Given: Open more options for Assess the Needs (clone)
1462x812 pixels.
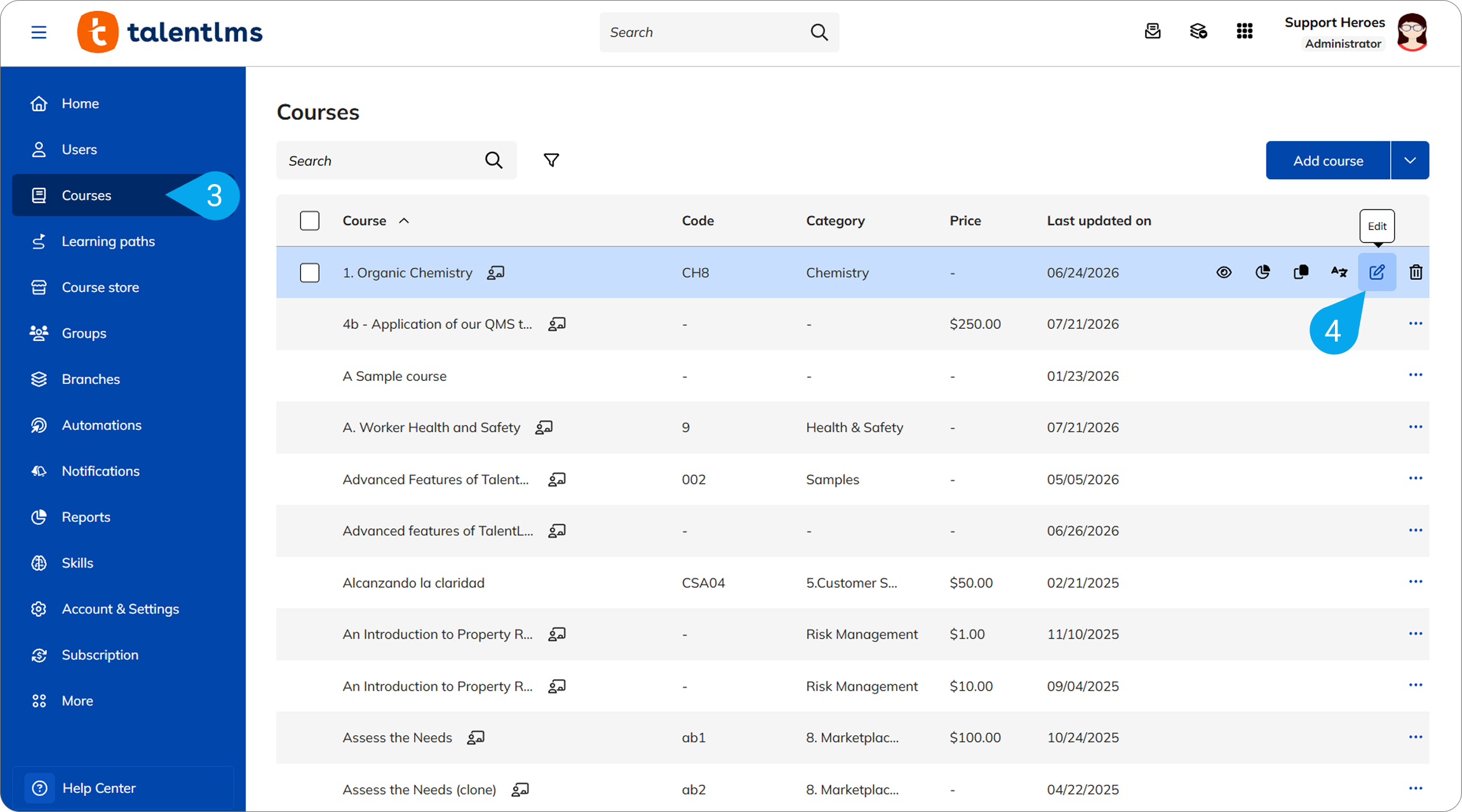Looking at the screenshot, I should [x=1416, y=789].
